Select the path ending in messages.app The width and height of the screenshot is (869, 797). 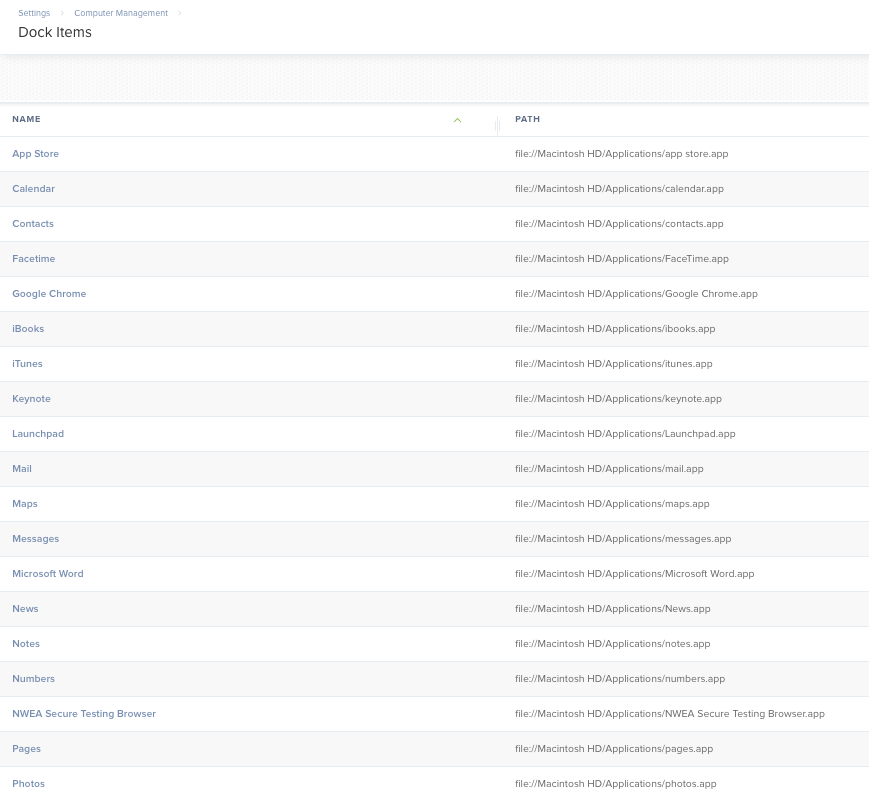pos(623,539)
